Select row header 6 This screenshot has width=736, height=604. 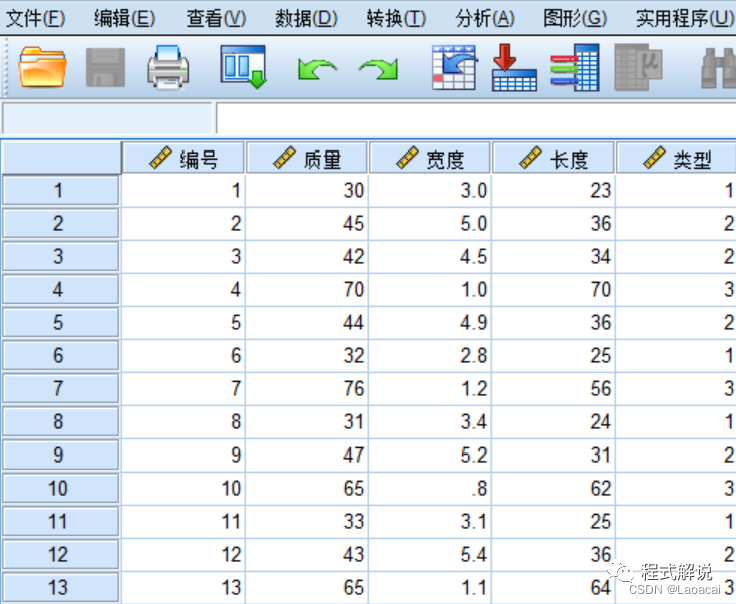coord(61,356)
